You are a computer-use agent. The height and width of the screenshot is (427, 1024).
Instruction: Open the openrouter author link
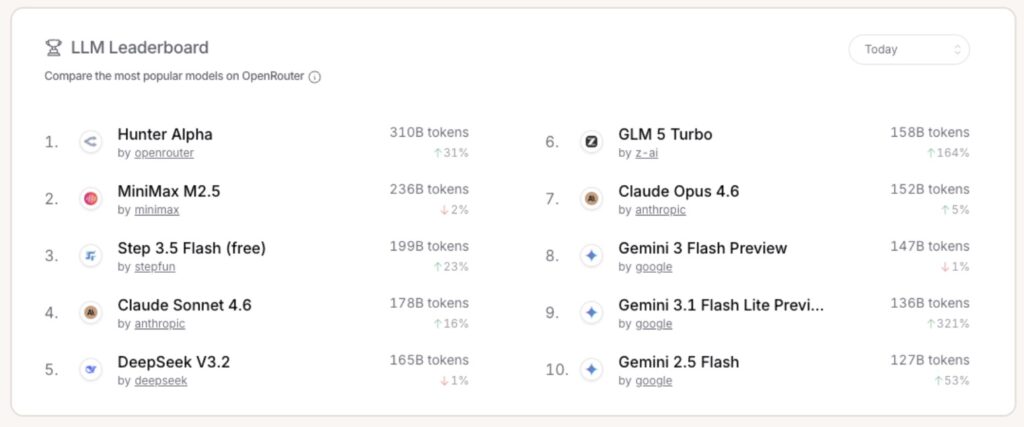coord(164,154)
